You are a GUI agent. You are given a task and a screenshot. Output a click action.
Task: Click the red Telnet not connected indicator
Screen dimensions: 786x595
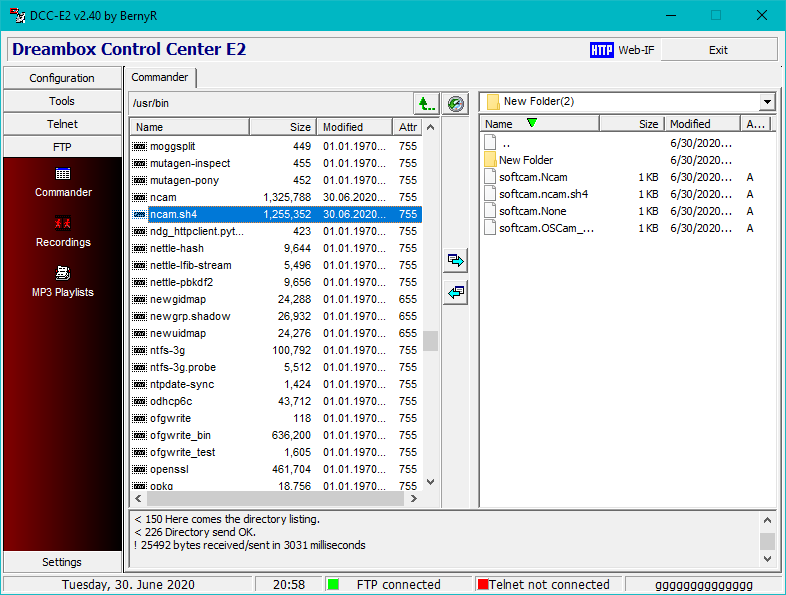(x=483, y=584)
